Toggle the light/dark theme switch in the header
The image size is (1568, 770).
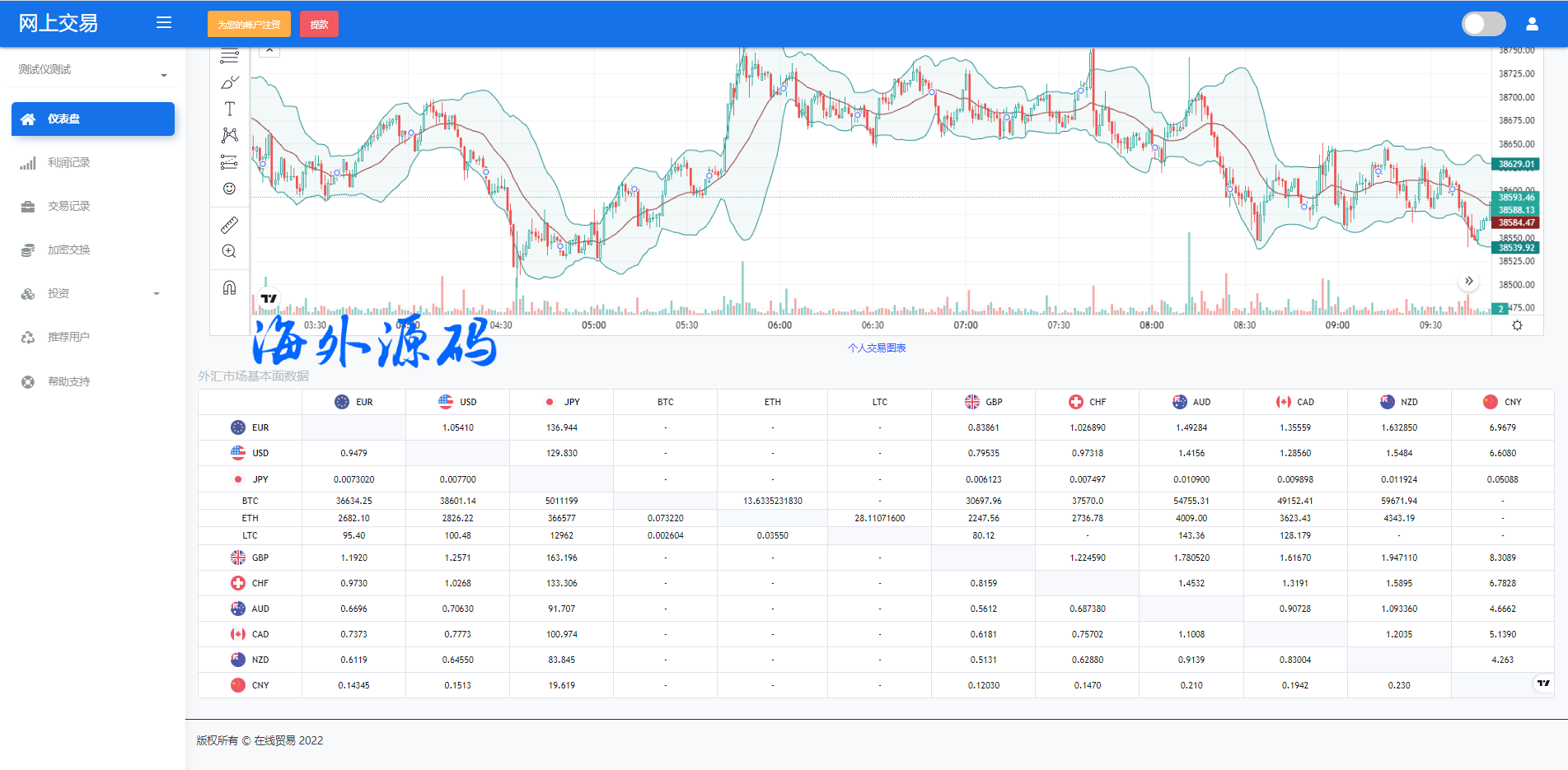tap(1483, 24)
